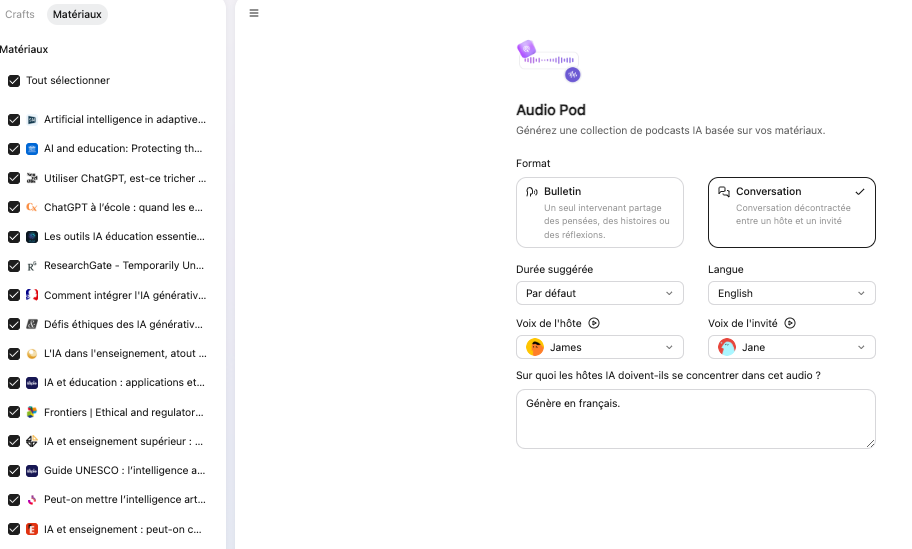Screen dimensions: 912x549
Task: Click James avatar icon
Action: [535, 347]
